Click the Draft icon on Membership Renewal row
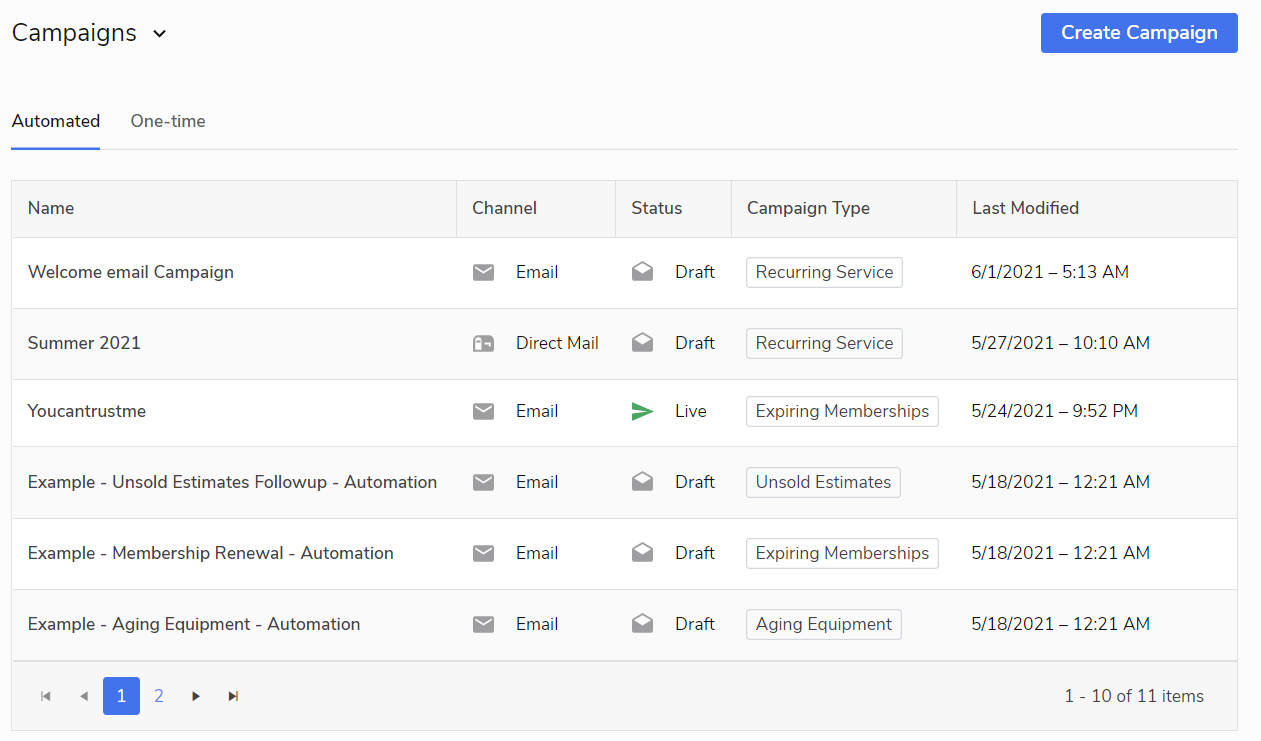1261x741 pixels. [643, 551]
